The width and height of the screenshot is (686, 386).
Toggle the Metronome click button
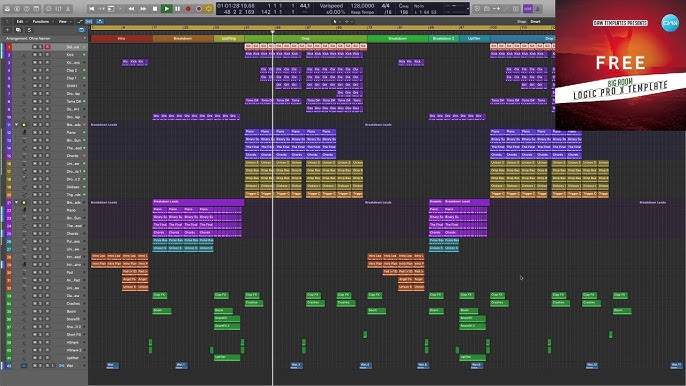coord(538,8)
